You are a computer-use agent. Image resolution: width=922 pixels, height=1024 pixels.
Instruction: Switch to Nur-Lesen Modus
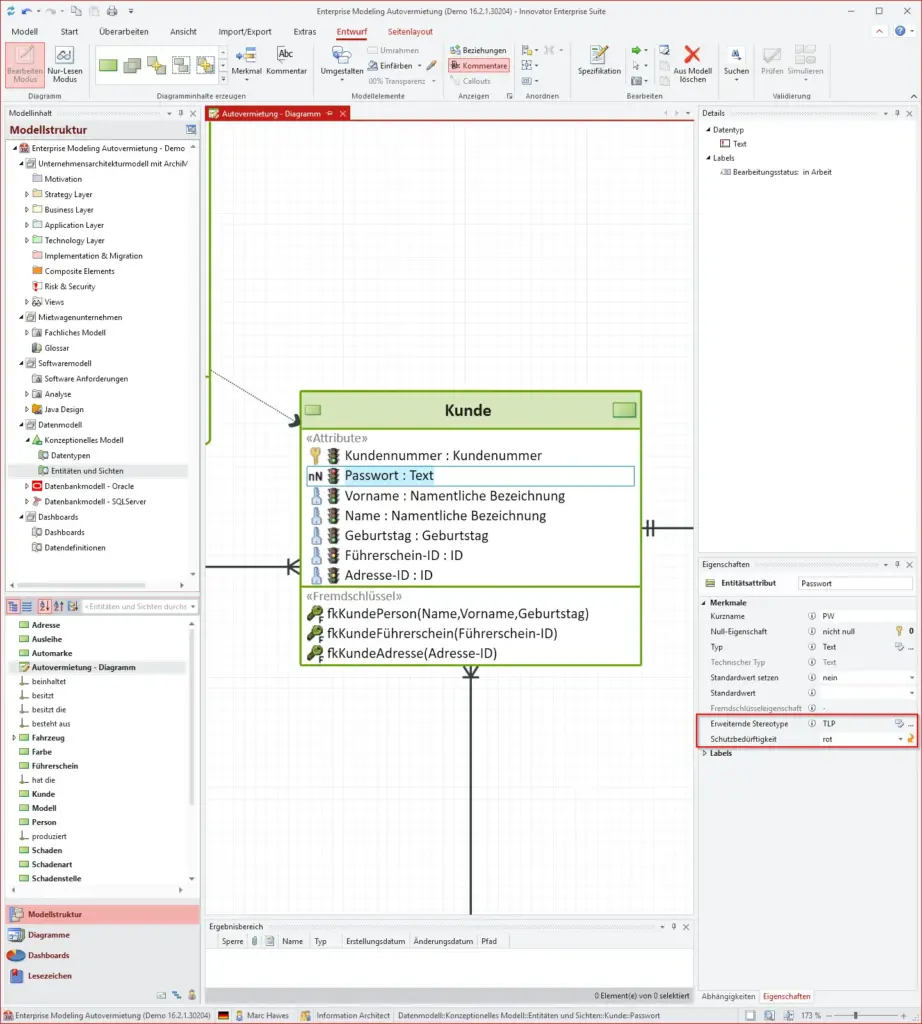(x=65, y=63)
